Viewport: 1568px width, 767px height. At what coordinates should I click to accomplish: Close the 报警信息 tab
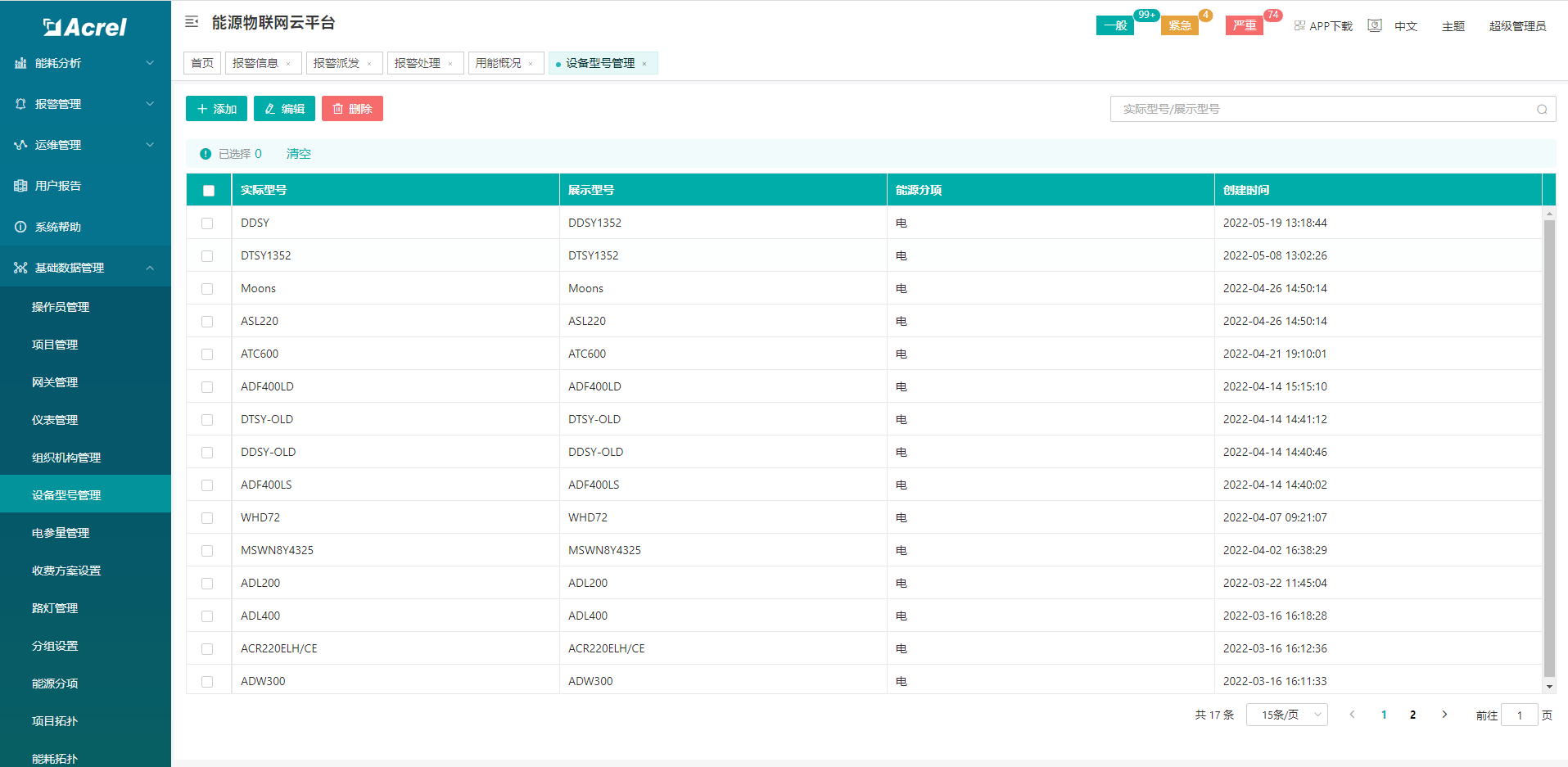[288, 64]
